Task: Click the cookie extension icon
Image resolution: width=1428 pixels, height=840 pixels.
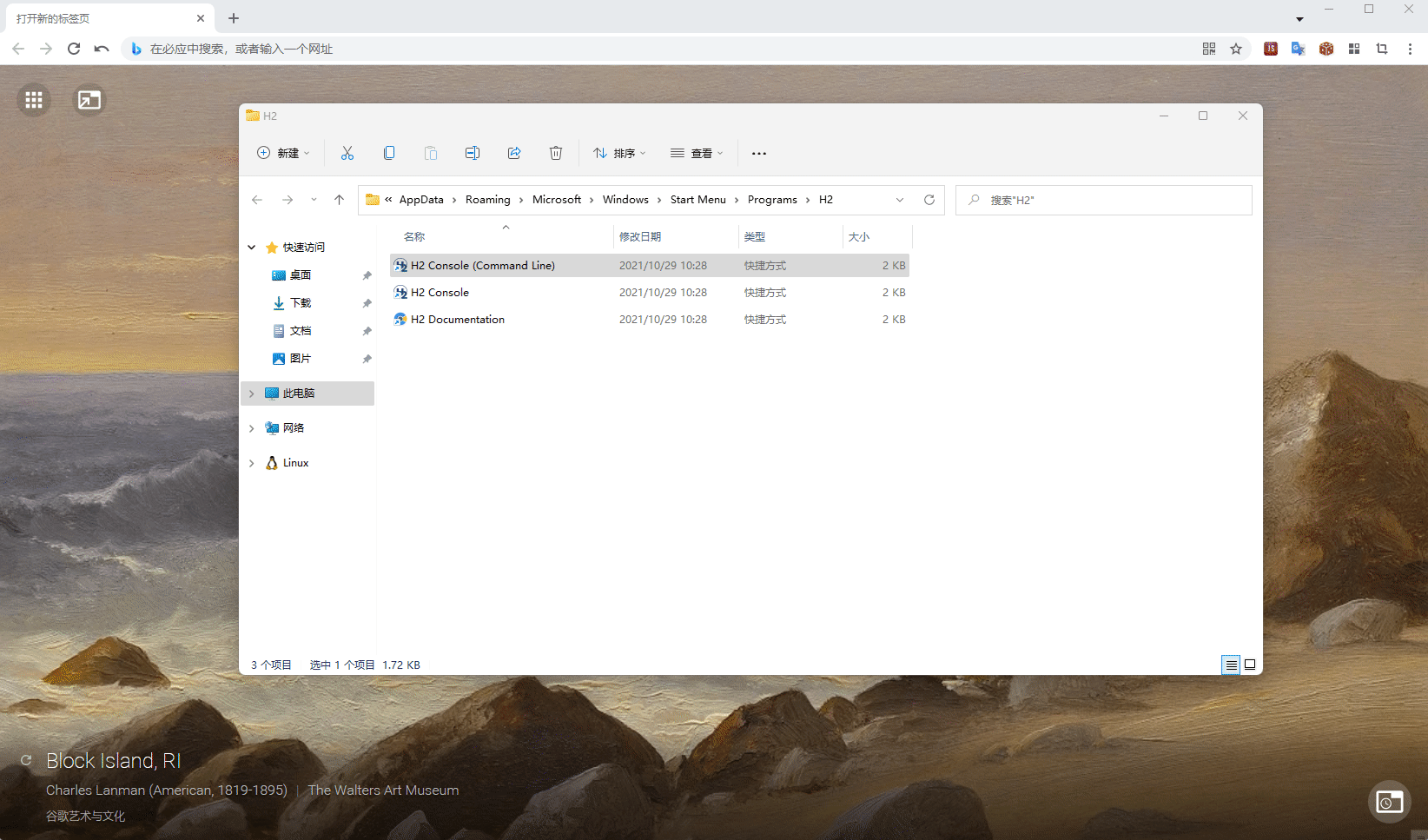Action: pyautogui.click(x=1326, y=49)
